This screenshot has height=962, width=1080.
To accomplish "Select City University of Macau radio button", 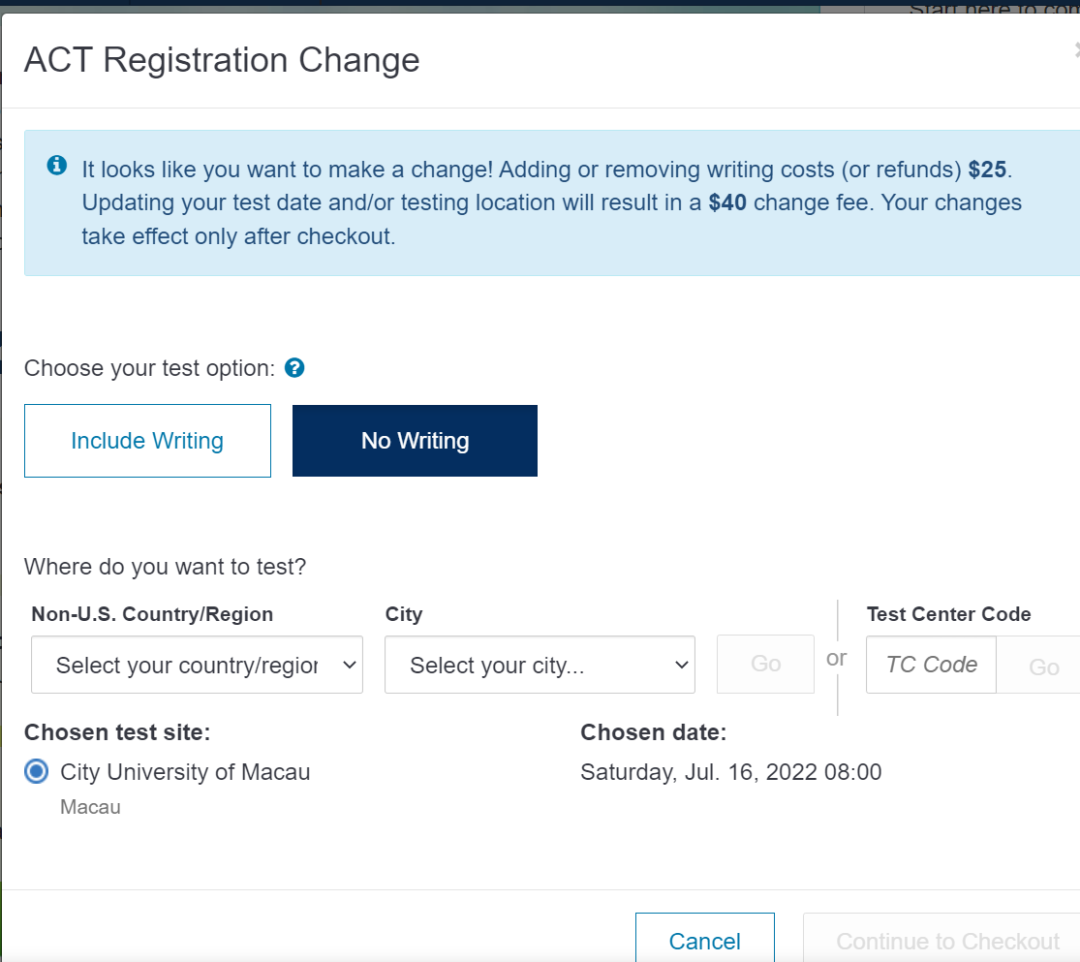I will pyautogui.click(x=37, y=771).
